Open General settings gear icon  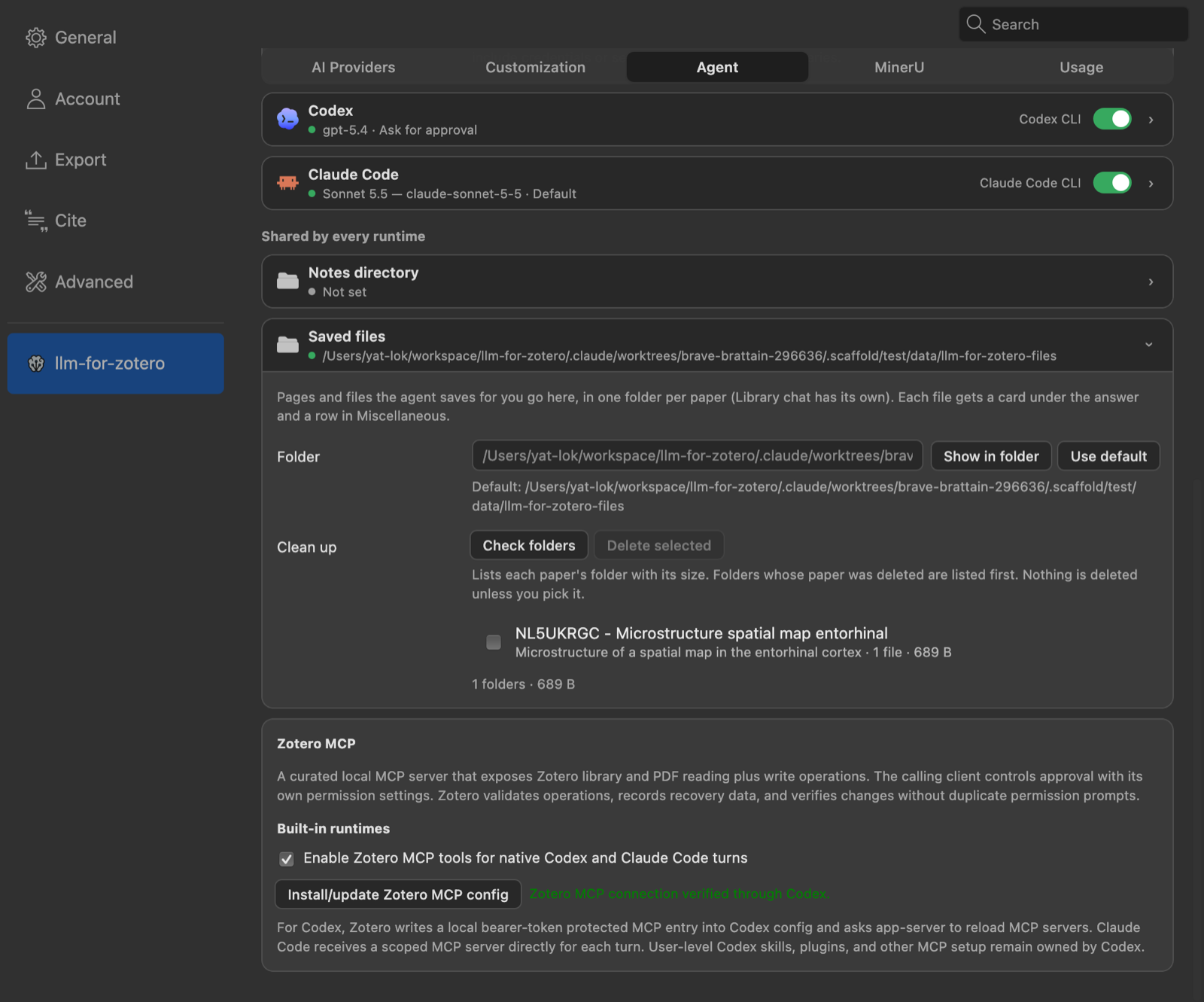[x=36, y=38]
